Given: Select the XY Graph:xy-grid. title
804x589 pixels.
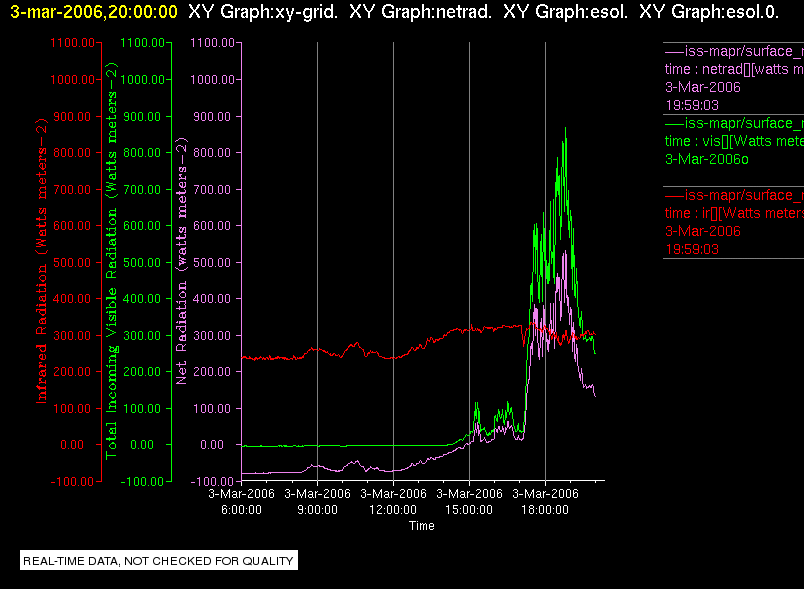Looking at the screenshot, I should click(263, 12).
